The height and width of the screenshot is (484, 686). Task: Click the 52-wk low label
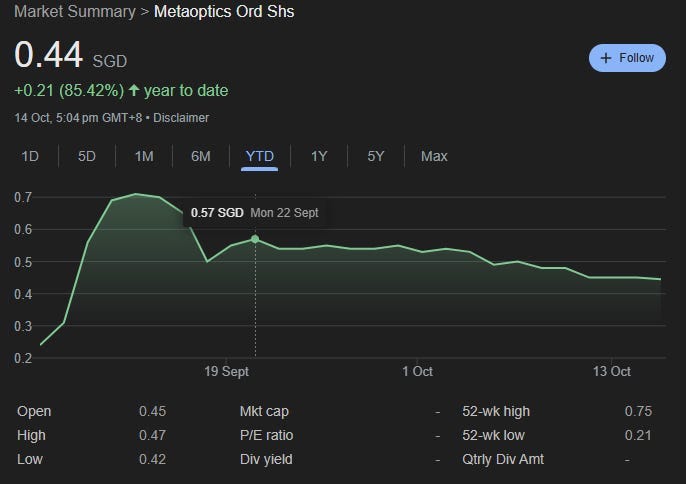(494, 435)
